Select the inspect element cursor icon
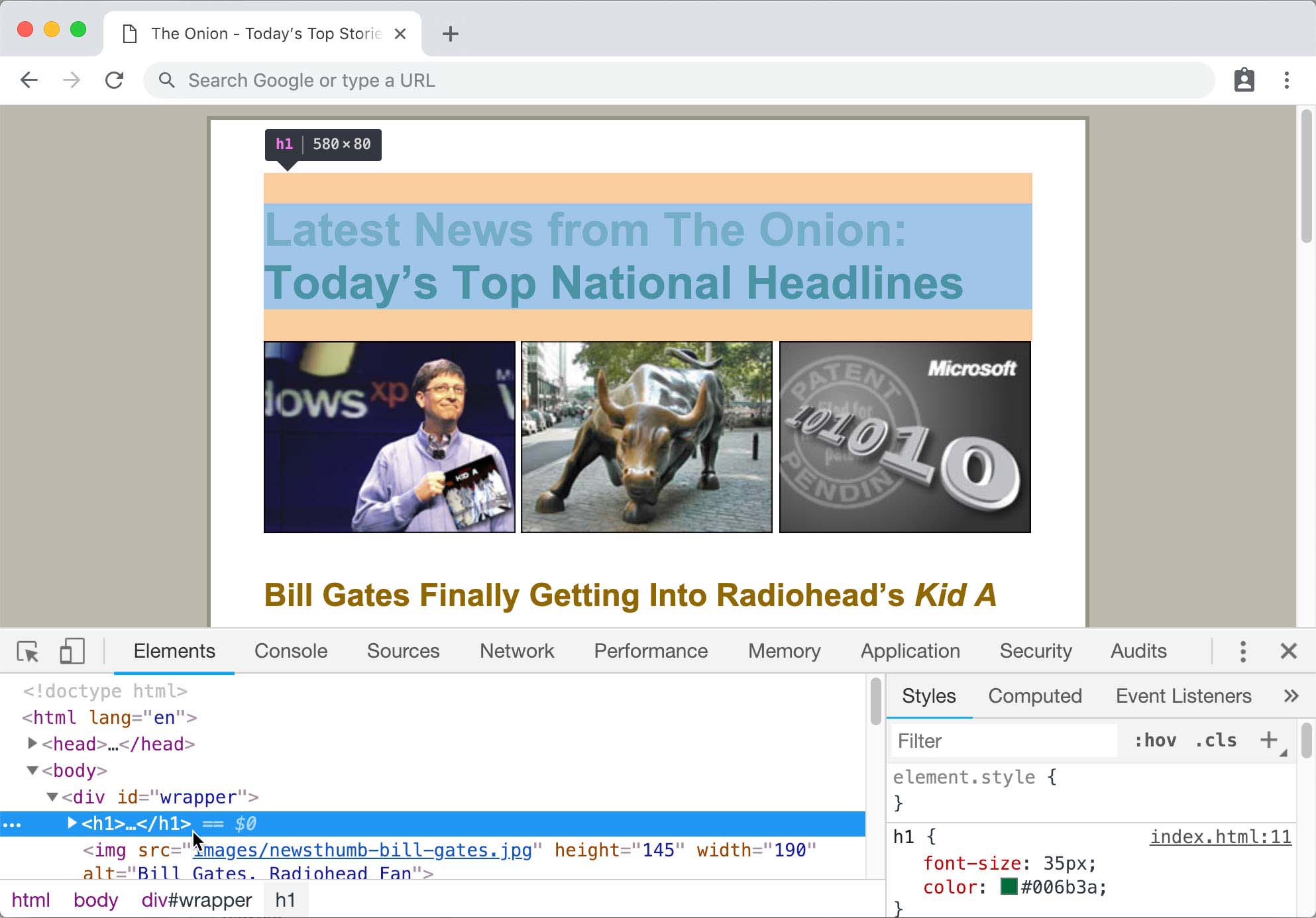Screen dimensions: 1316x918 [x=27, y=652]
